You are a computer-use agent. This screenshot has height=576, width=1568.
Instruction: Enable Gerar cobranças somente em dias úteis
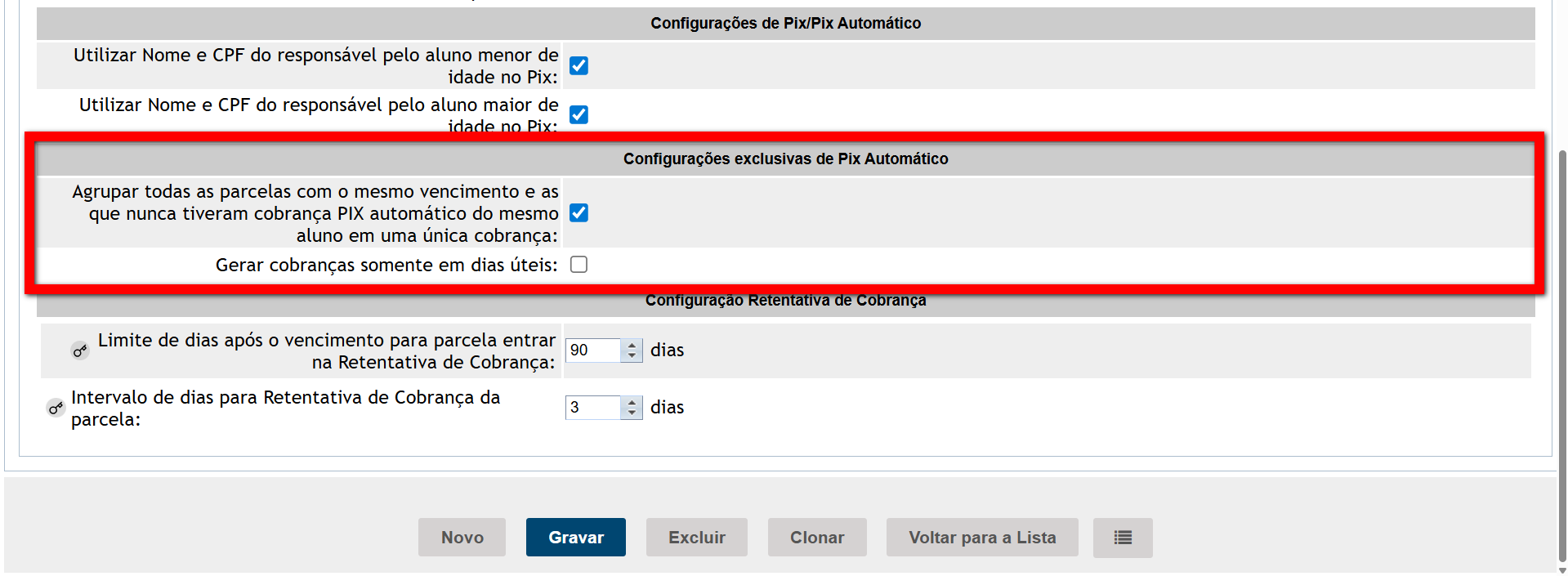[579, 265]
